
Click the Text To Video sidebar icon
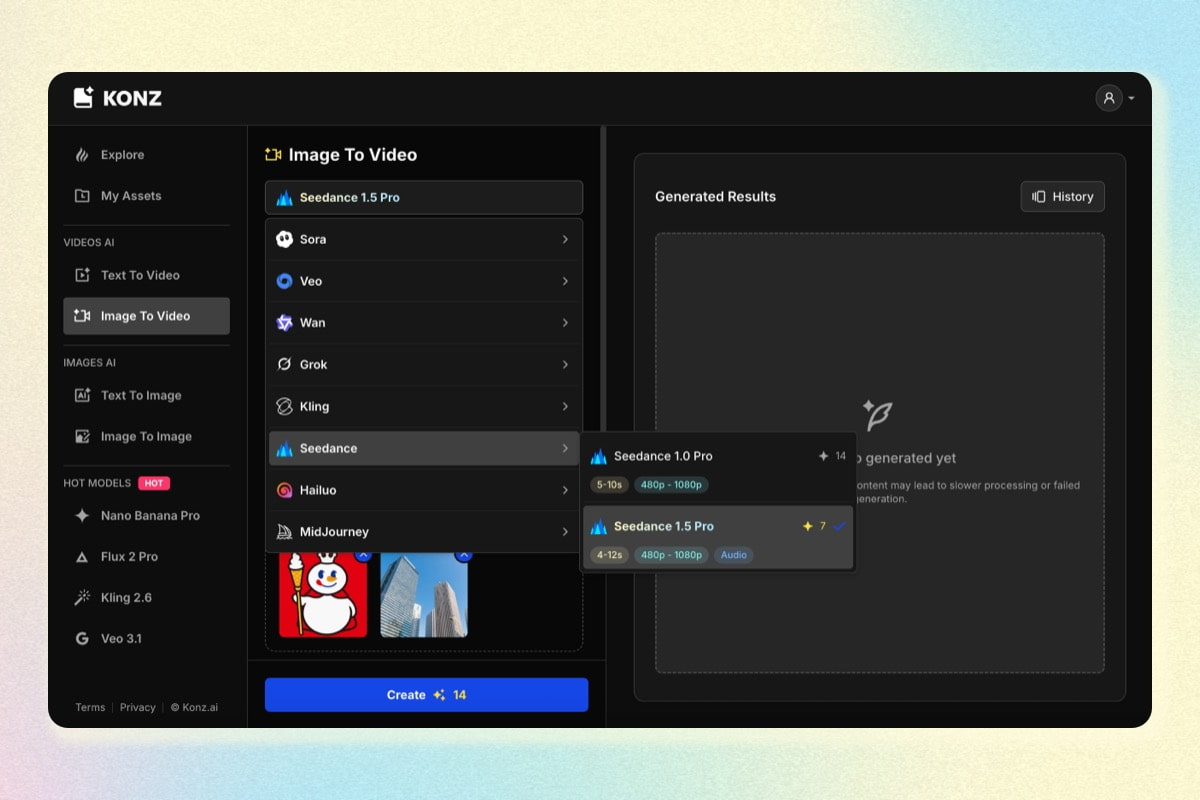(82, 275)
